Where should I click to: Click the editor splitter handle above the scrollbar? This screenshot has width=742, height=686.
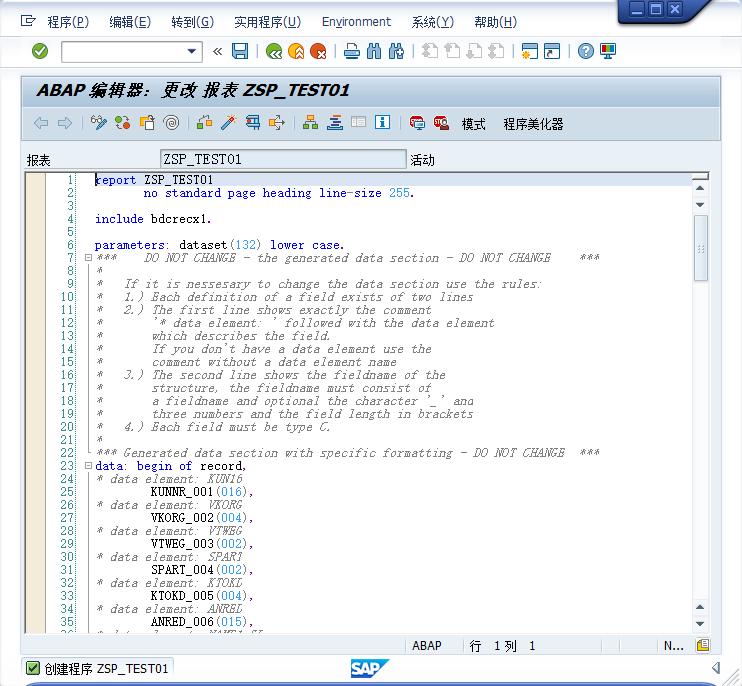(700, 176)
